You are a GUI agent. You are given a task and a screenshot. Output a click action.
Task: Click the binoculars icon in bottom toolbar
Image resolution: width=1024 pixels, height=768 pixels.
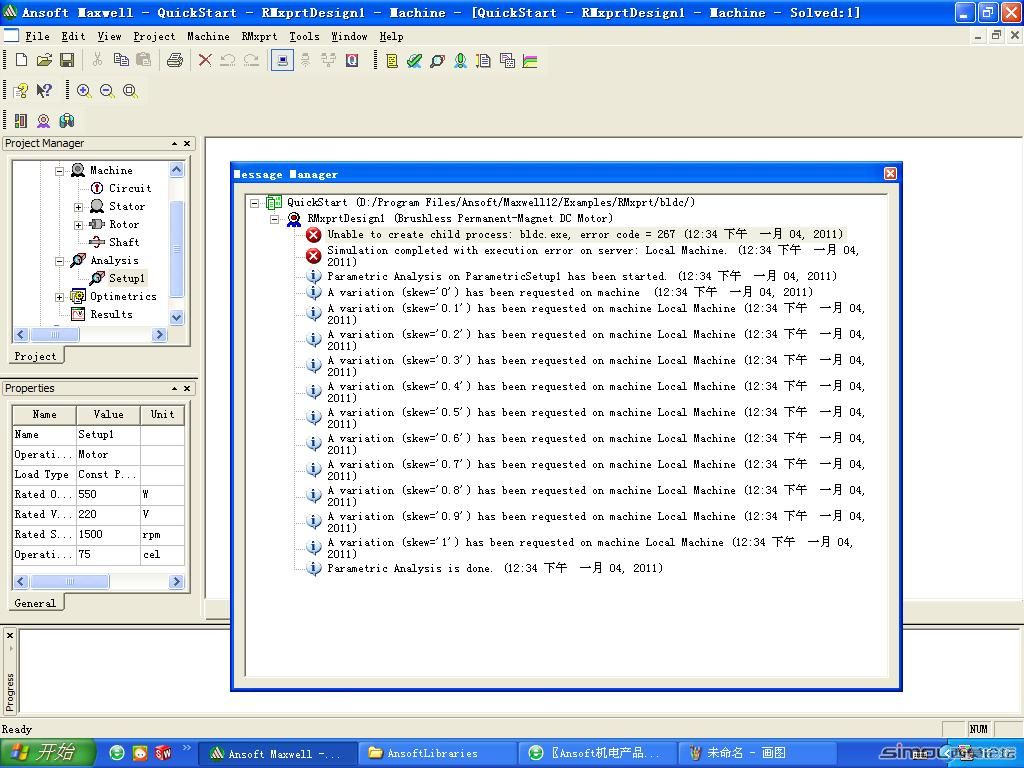coord(67,121)
